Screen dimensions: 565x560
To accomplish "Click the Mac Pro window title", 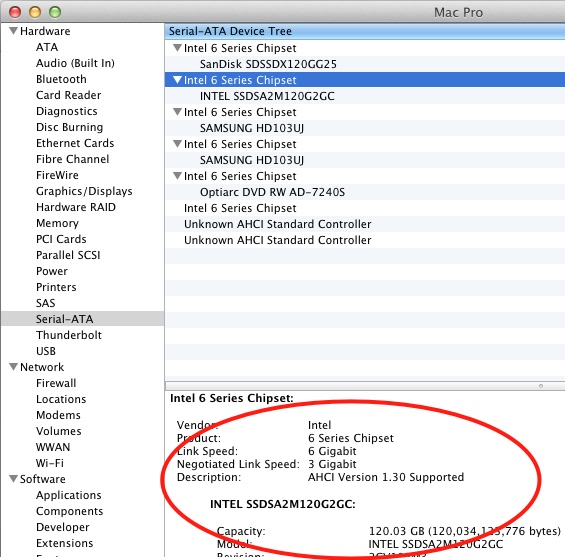I will tap(458, 13).
